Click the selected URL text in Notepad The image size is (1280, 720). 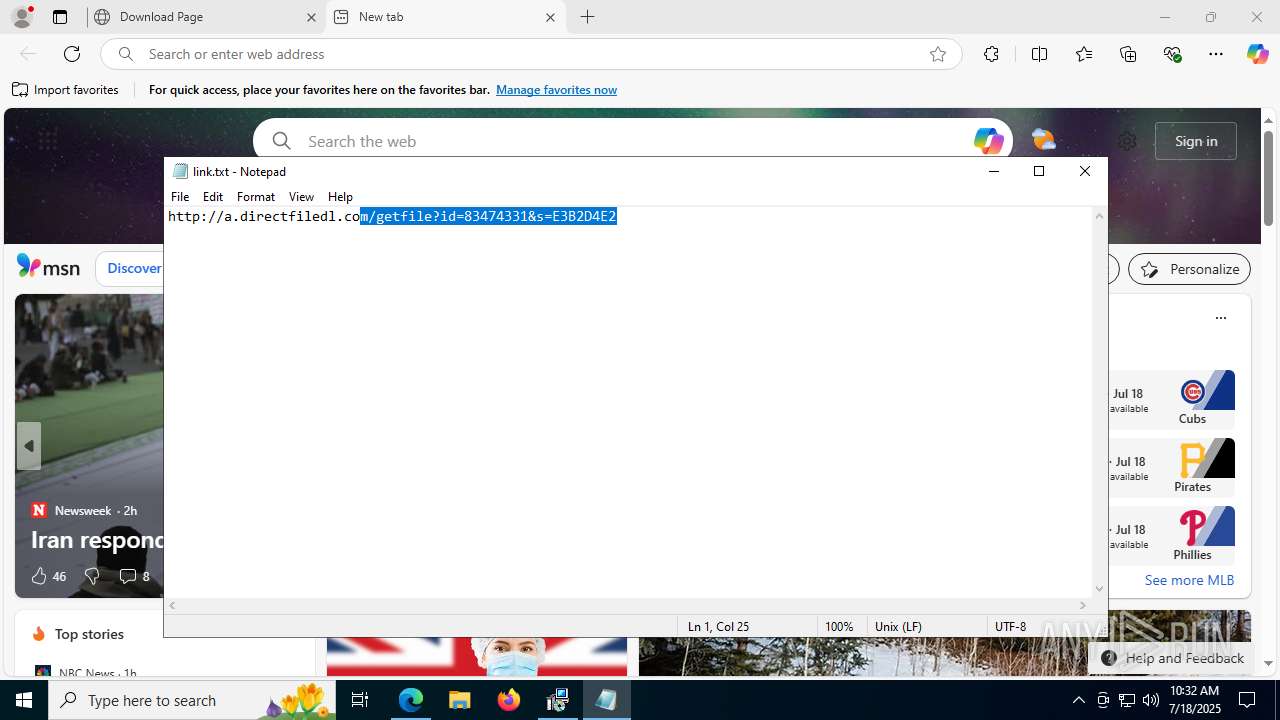[488, 216]
